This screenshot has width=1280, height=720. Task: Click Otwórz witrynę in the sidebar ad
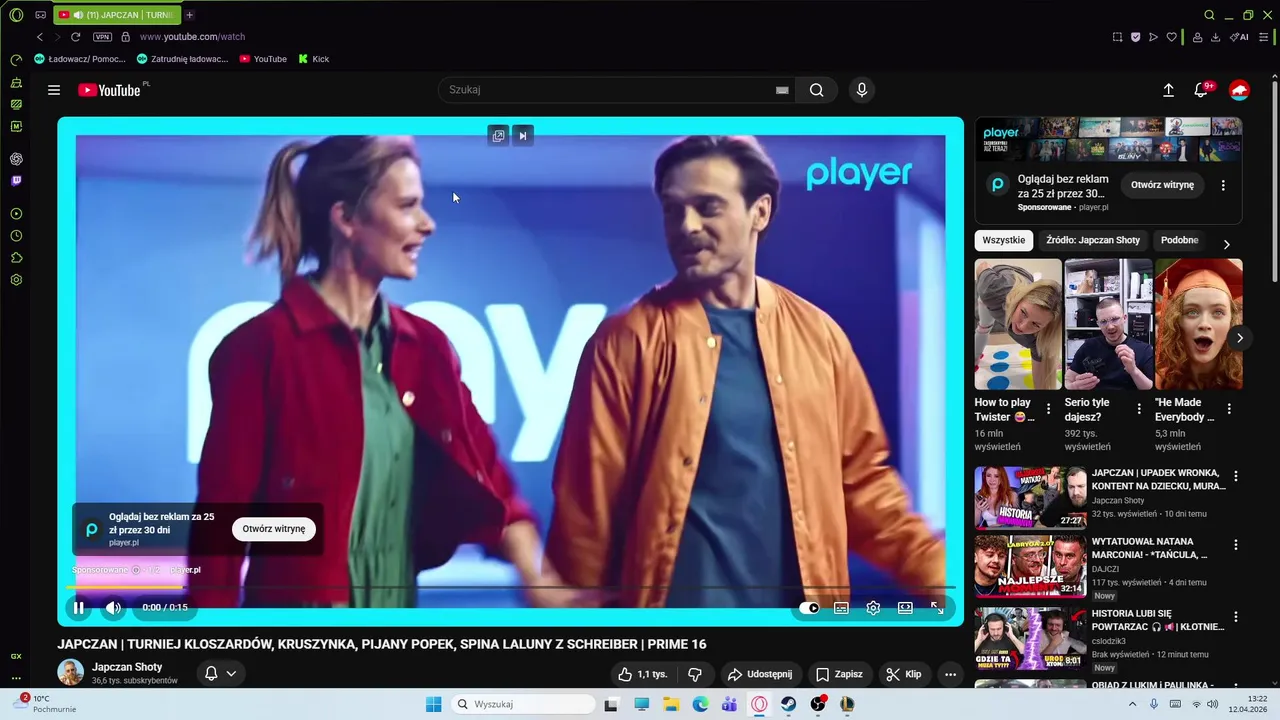(x=1162, y=185)
